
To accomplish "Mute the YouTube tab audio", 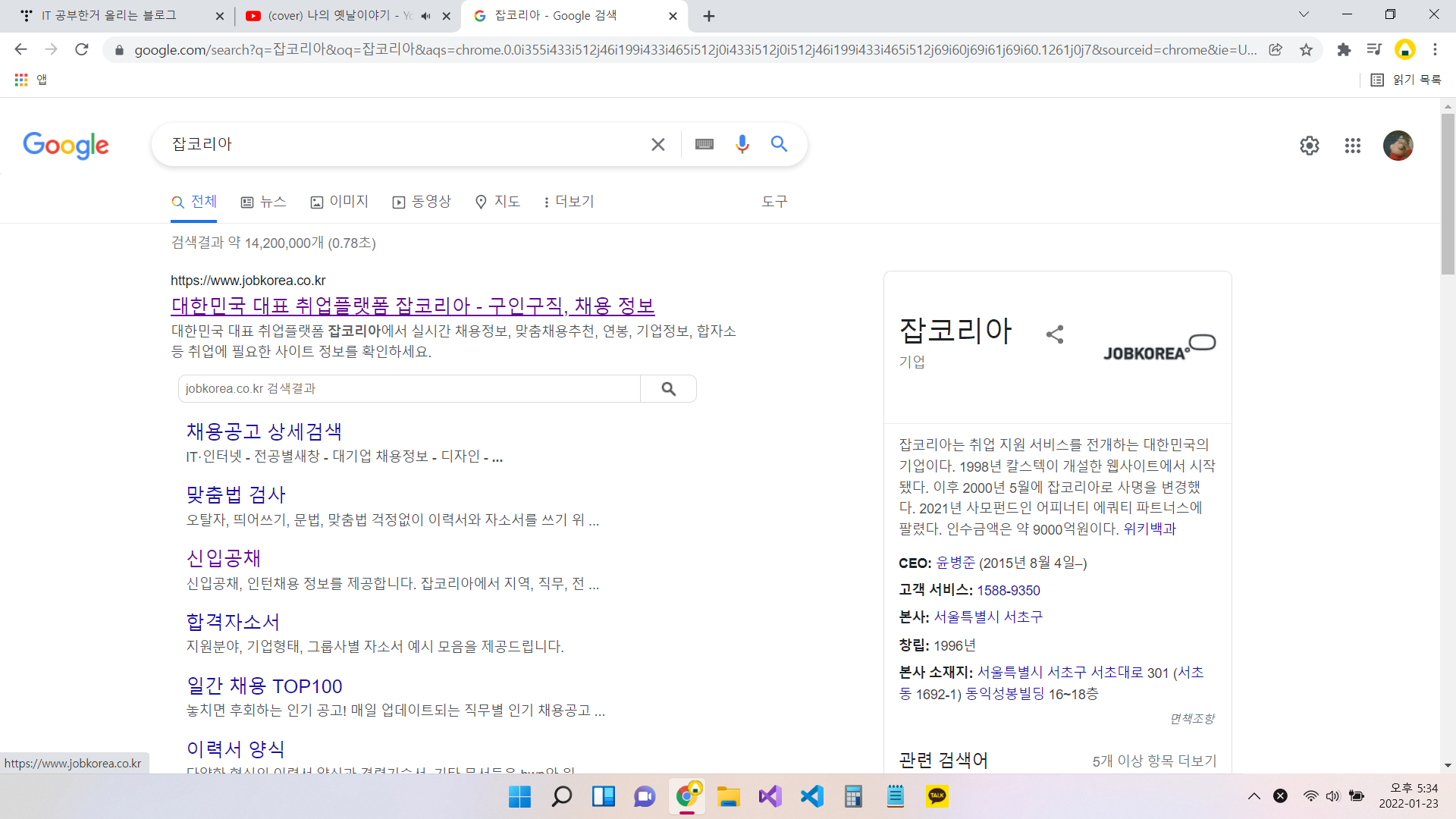I will click(x=426, y=16).
